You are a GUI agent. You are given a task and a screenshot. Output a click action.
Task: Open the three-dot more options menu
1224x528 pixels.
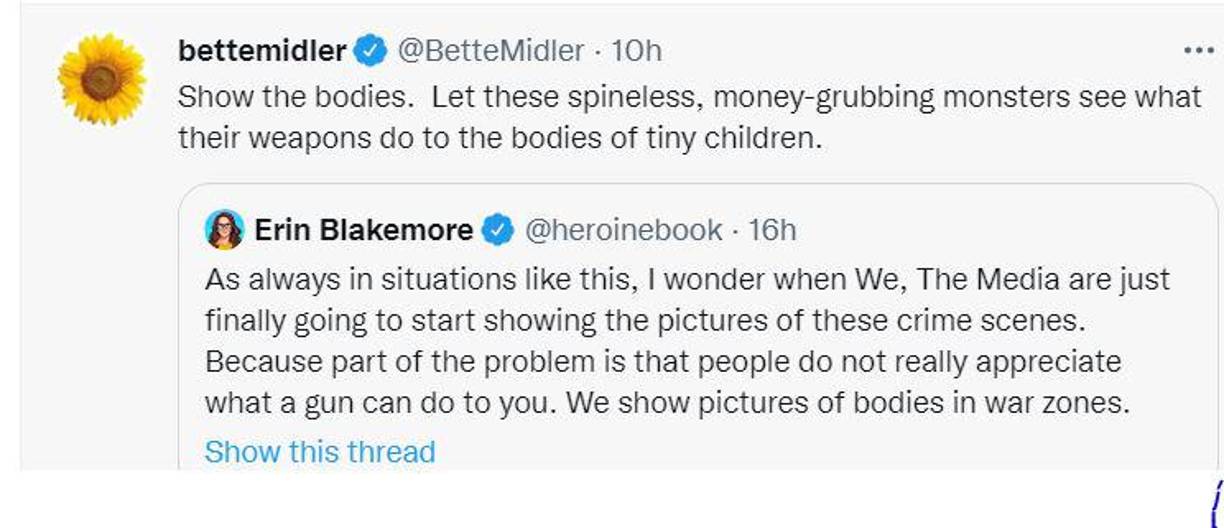(1197, 51)
